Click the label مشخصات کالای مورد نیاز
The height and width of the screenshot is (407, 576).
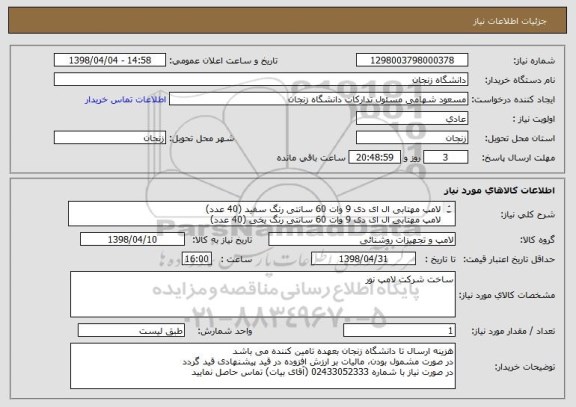[507, 295]
